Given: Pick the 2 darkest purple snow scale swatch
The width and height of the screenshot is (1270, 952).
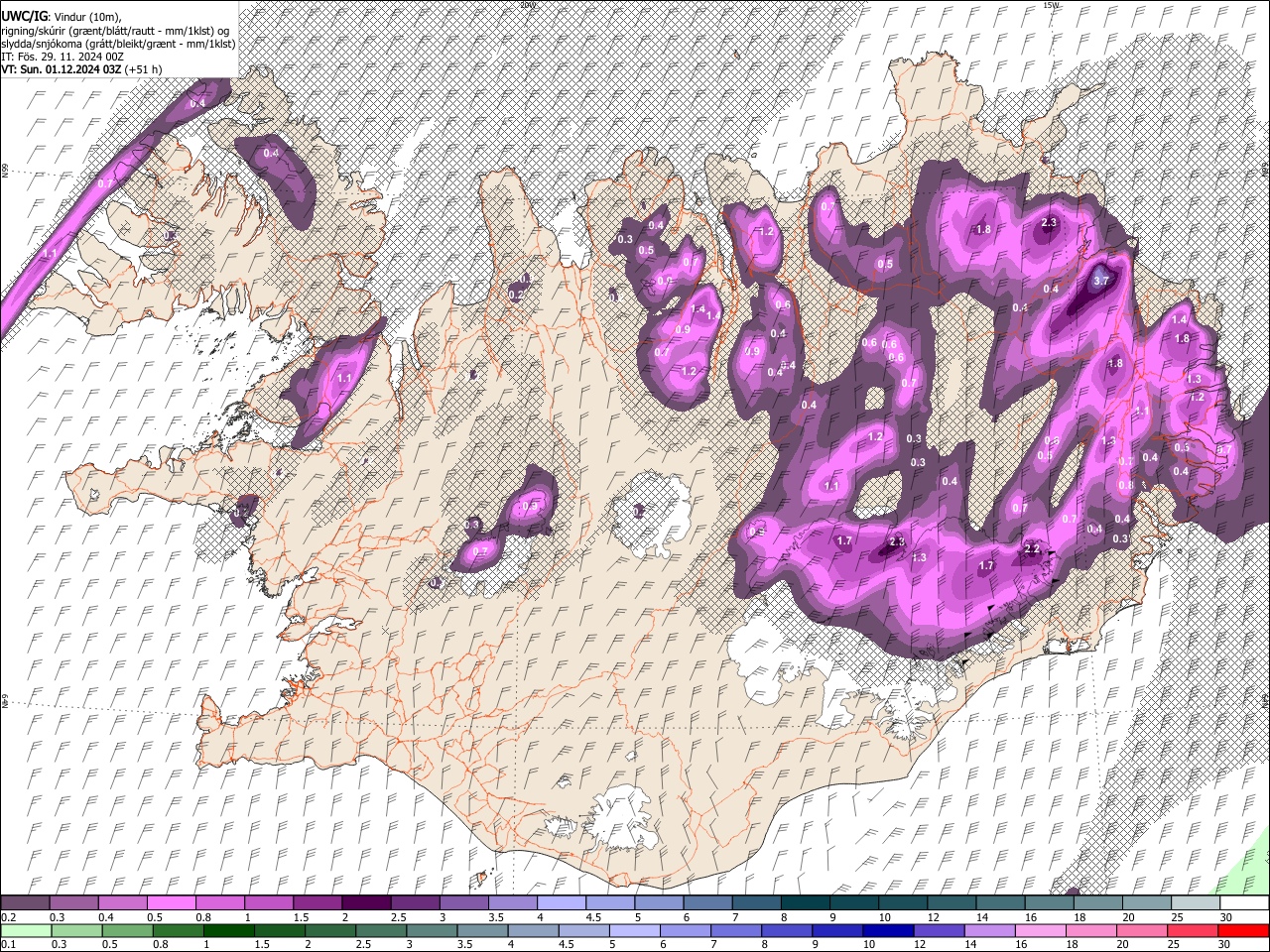Looking at the screenshot, I should (x=365, y=902).
